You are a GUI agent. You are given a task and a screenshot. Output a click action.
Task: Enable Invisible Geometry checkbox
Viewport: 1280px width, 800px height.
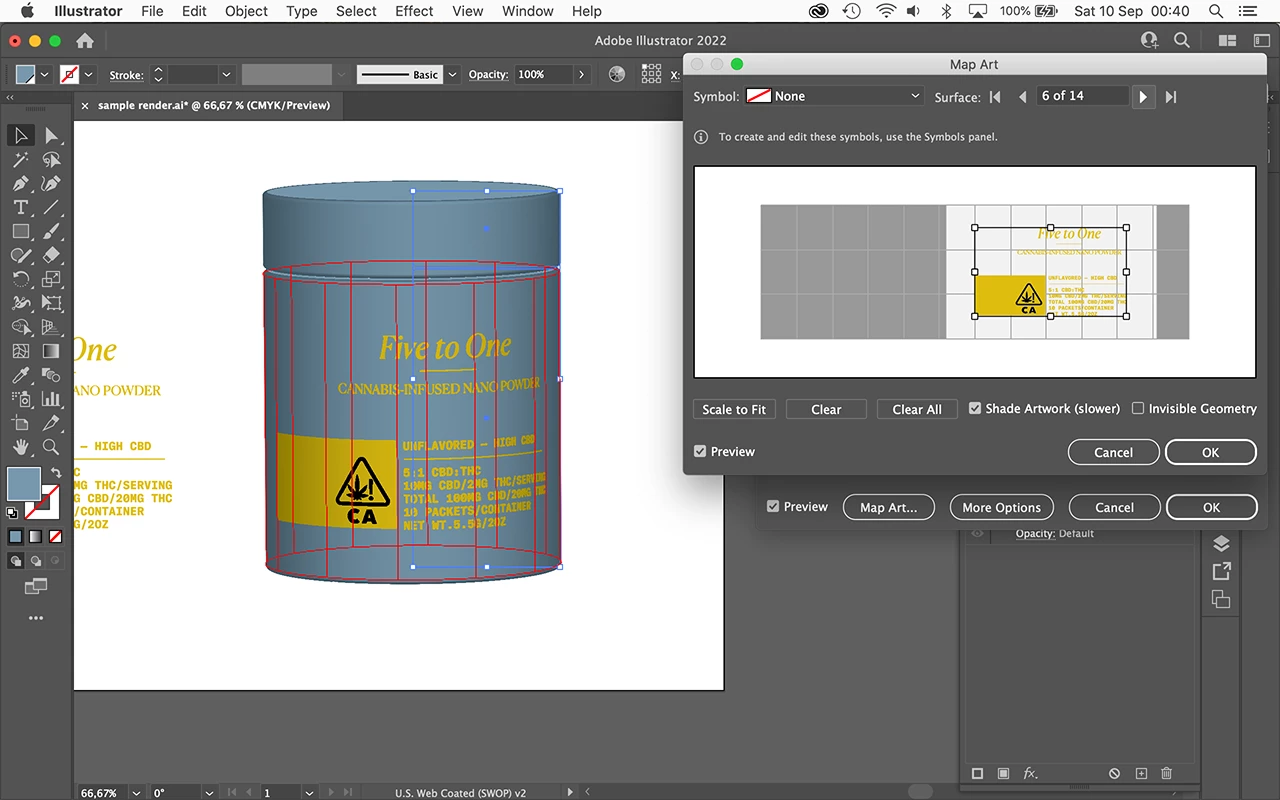[x=1138, y=409]
